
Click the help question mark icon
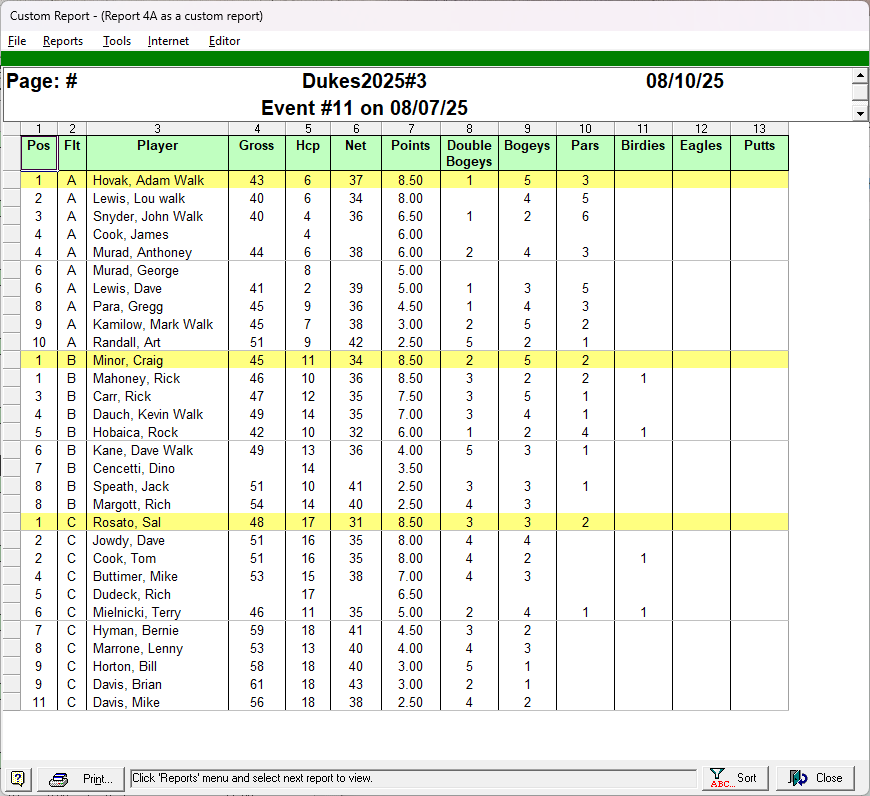18,778
